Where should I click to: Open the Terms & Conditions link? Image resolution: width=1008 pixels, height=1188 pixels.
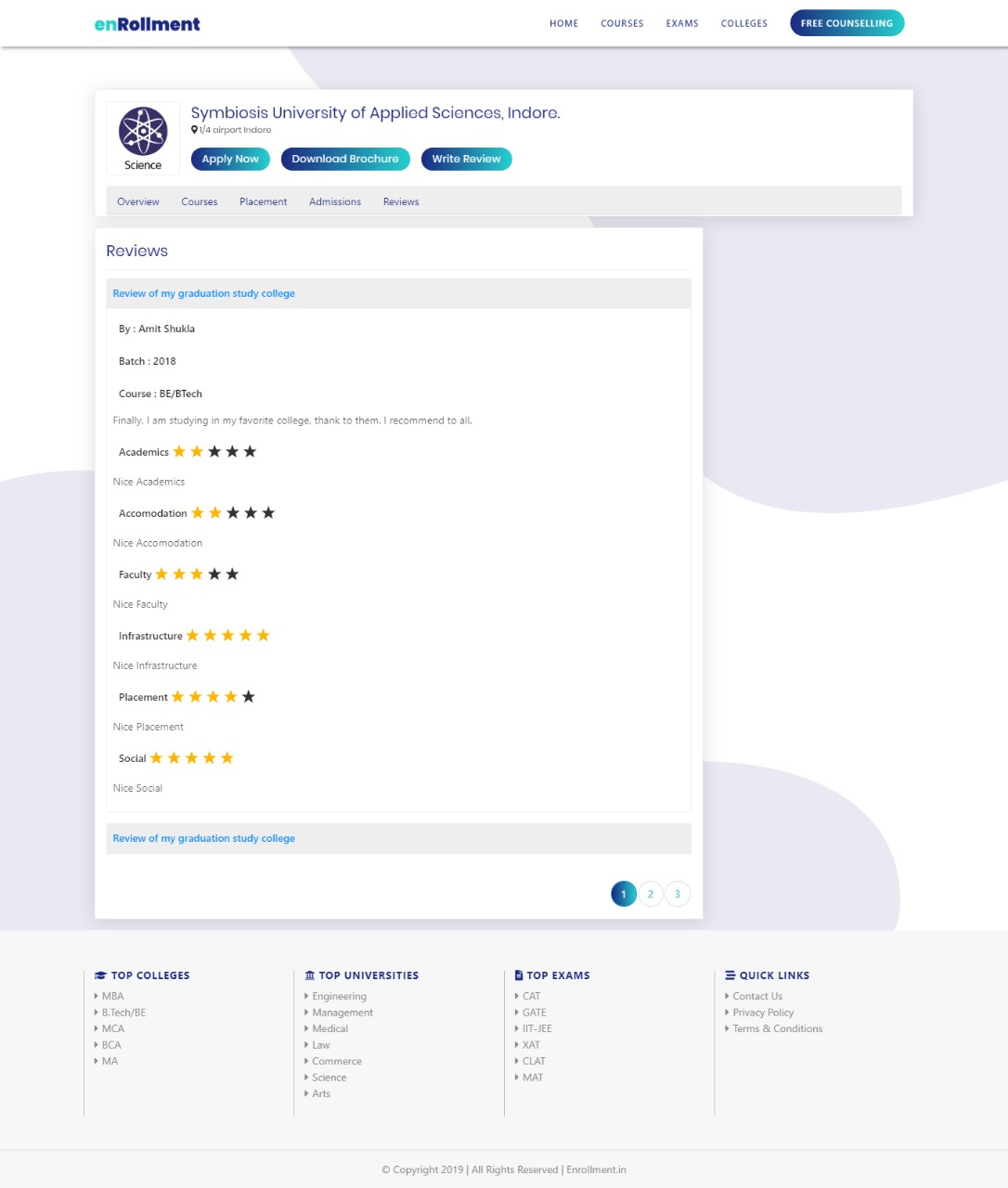[778, 1028]
